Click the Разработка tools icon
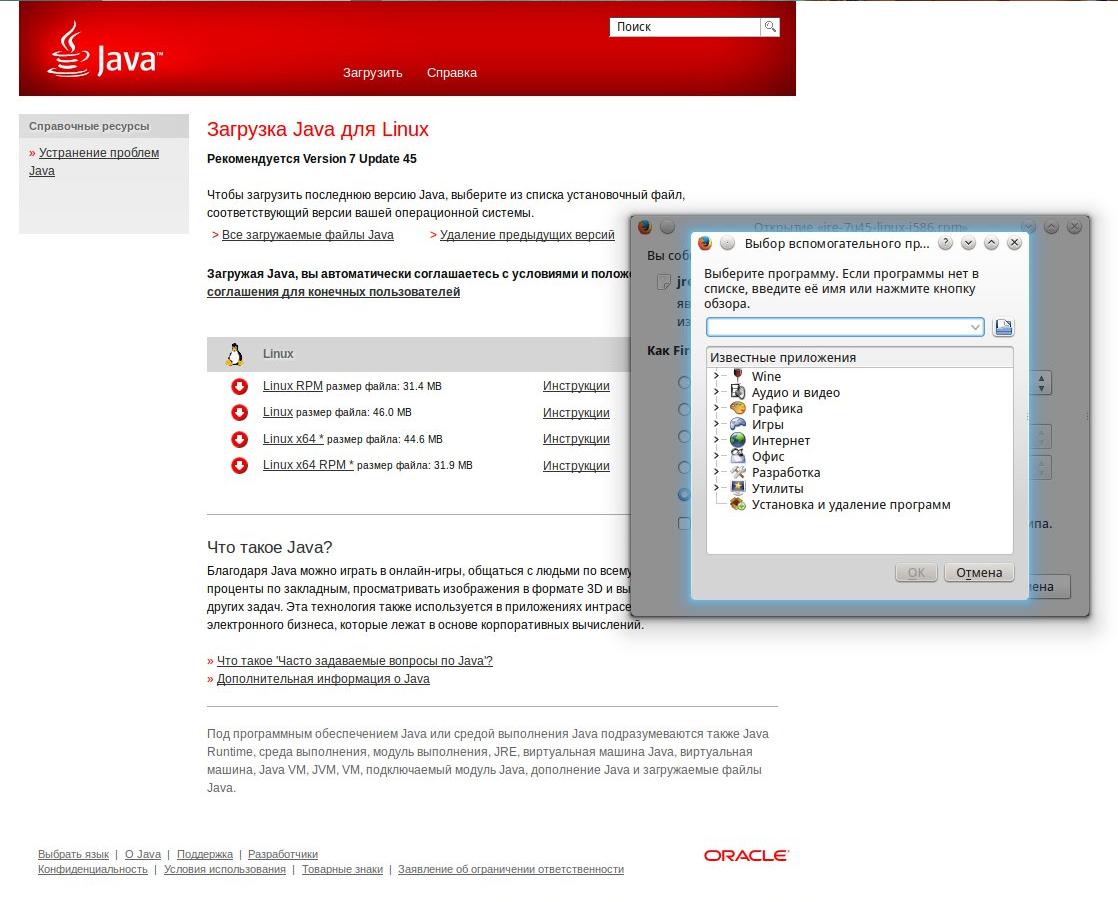Screen dimensions: 1118x902 (738, 472)
